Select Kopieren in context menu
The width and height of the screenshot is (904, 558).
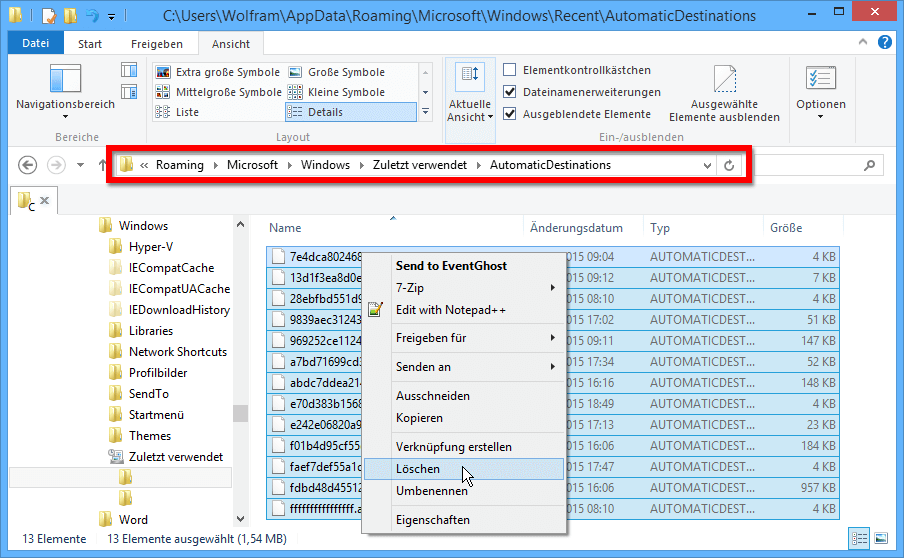tap(464, 418)
